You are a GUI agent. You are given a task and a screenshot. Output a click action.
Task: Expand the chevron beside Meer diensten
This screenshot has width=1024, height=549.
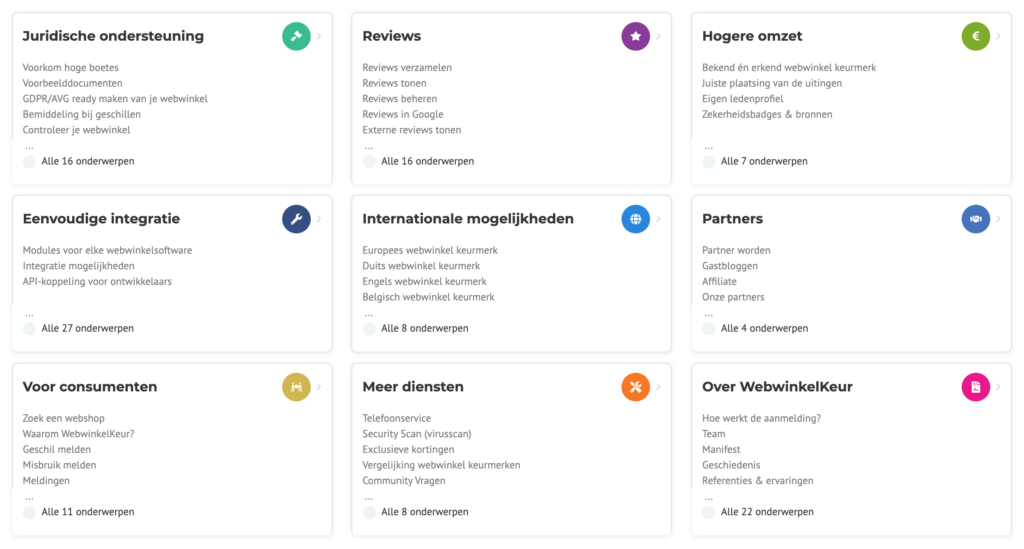(659, 387)
